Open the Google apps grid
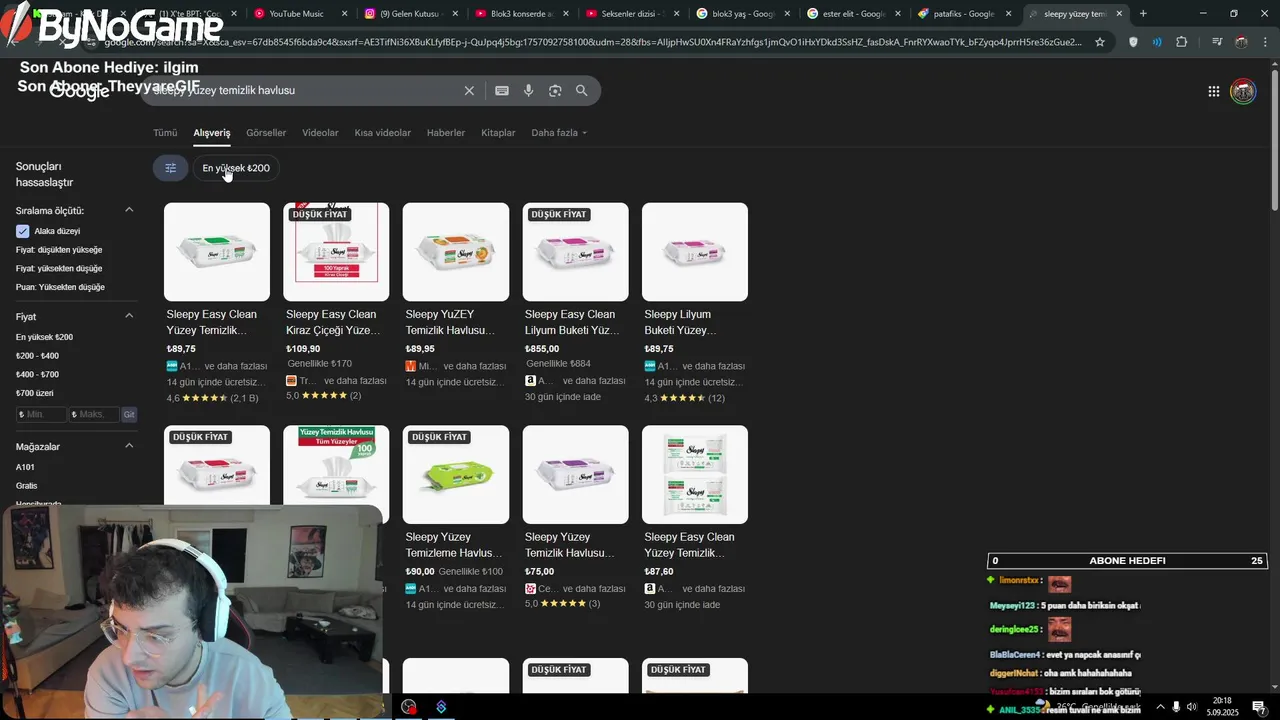Image resolution: width=1280 pixels, height=720 pixels. 1213,91
